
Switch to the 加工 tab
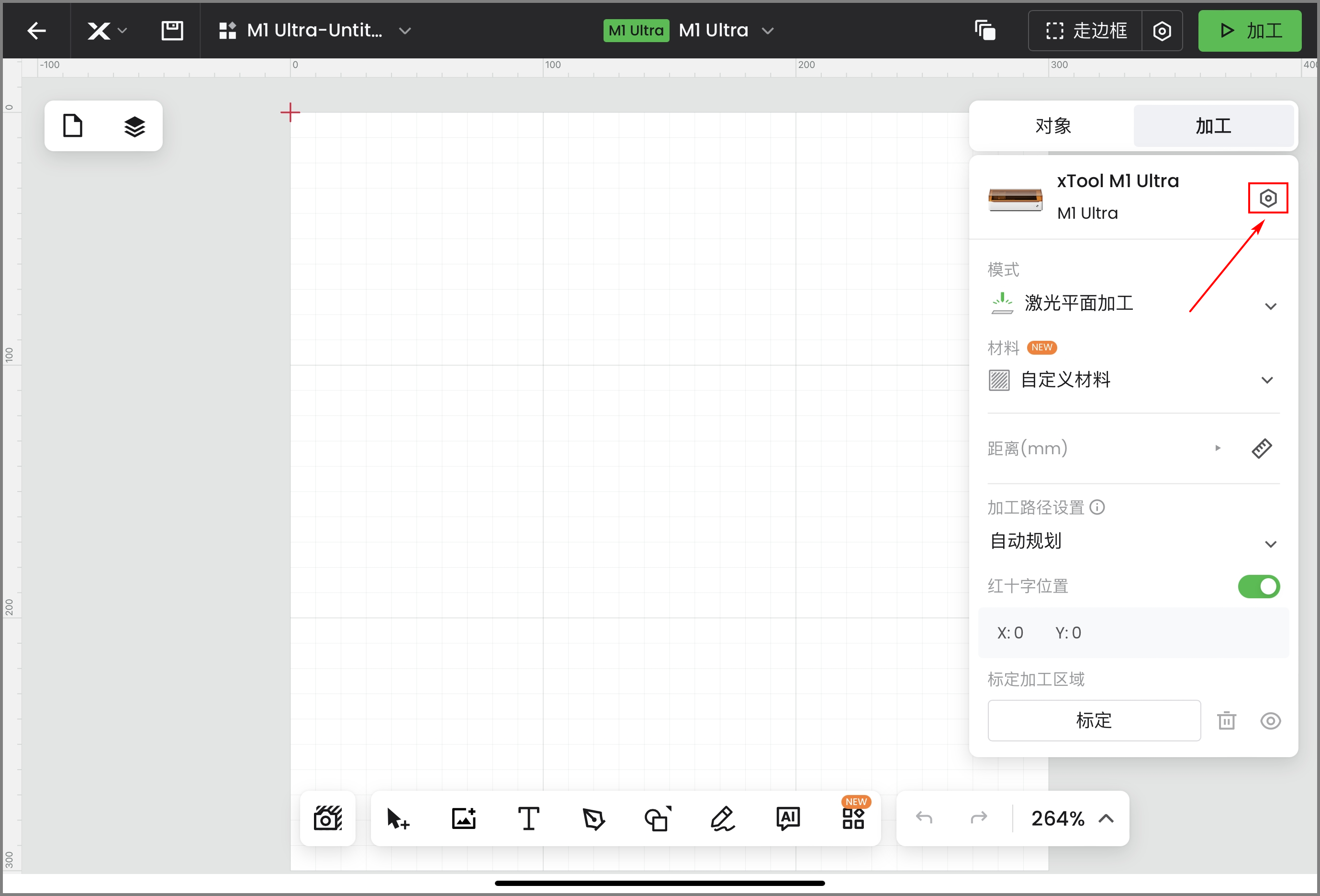coord(1213,125)
